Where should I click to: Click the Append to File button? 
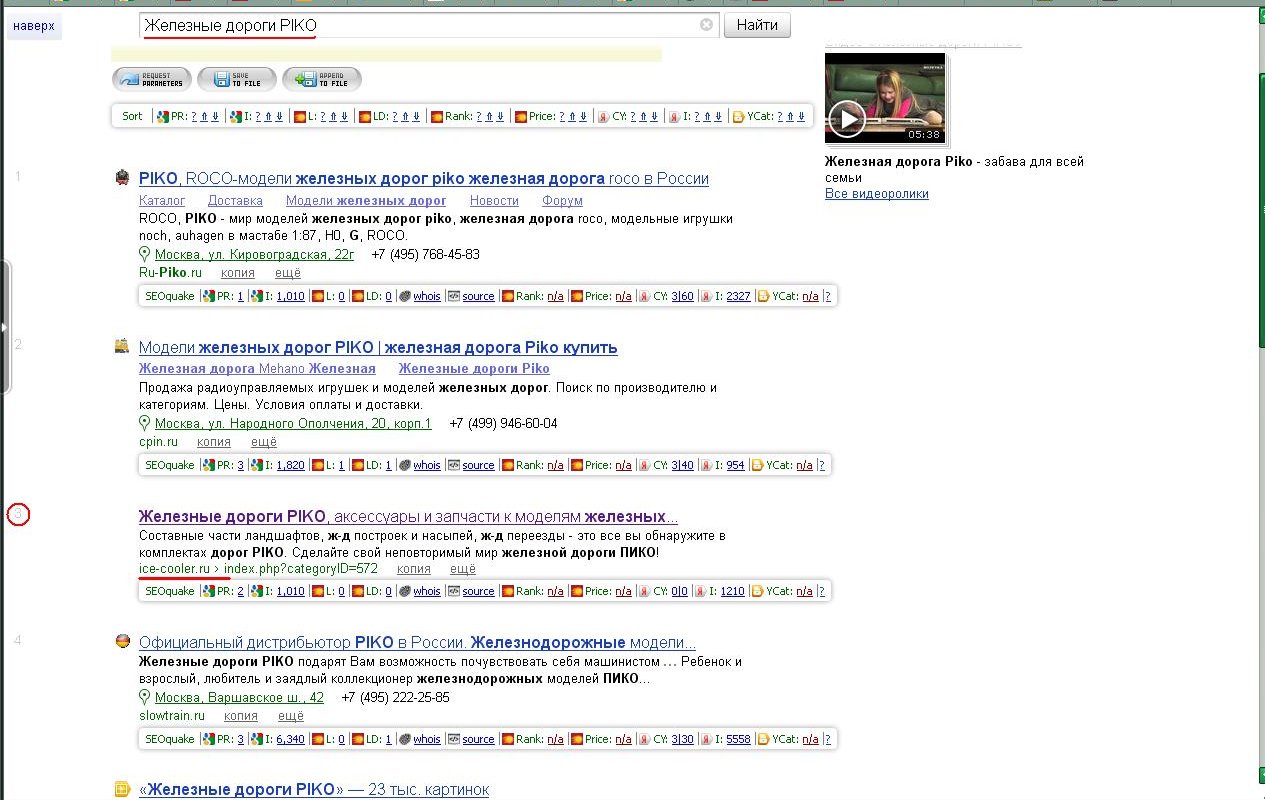coord(322,79)
